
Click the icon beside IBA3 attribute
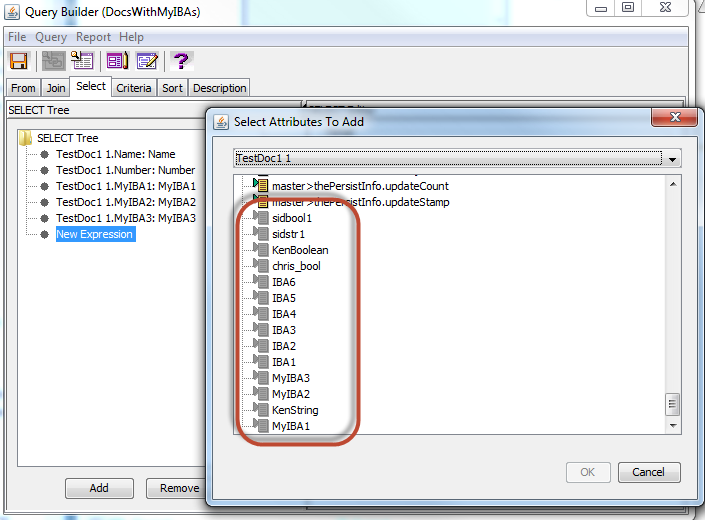coord(261,330)
